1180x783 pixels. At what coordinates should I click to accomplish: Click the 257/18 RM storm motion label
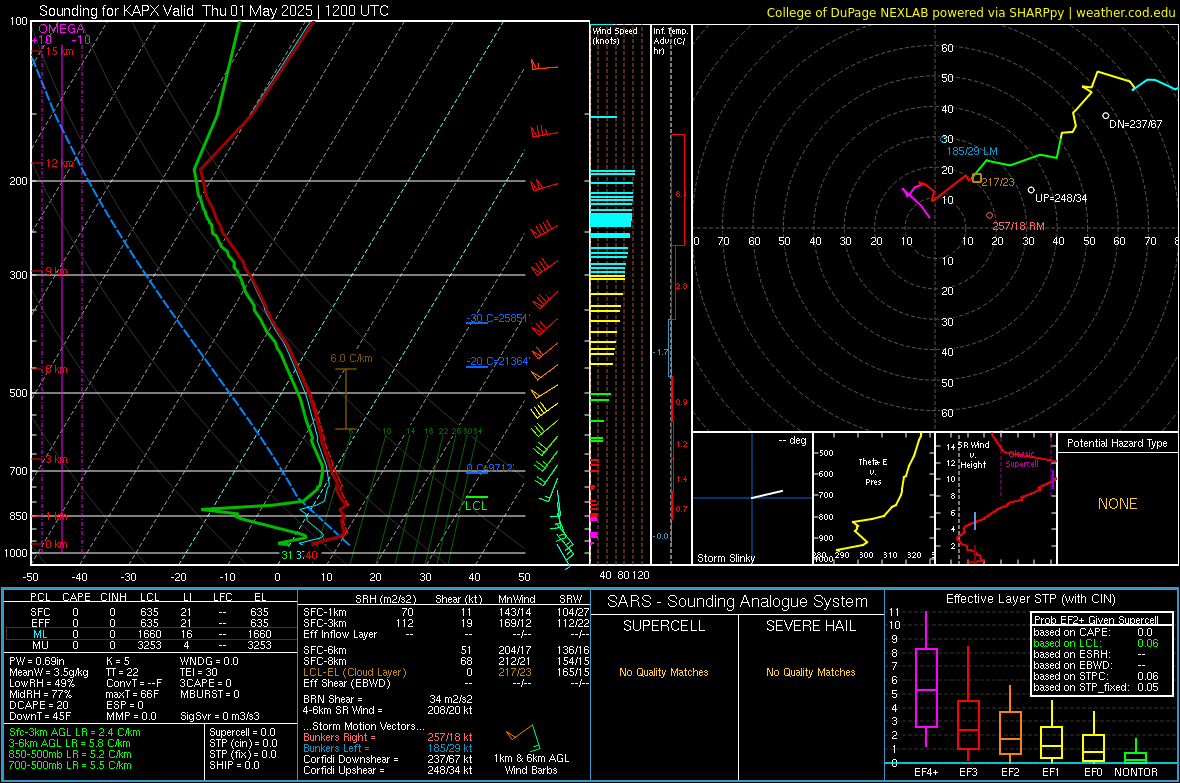pos(1018,226)
